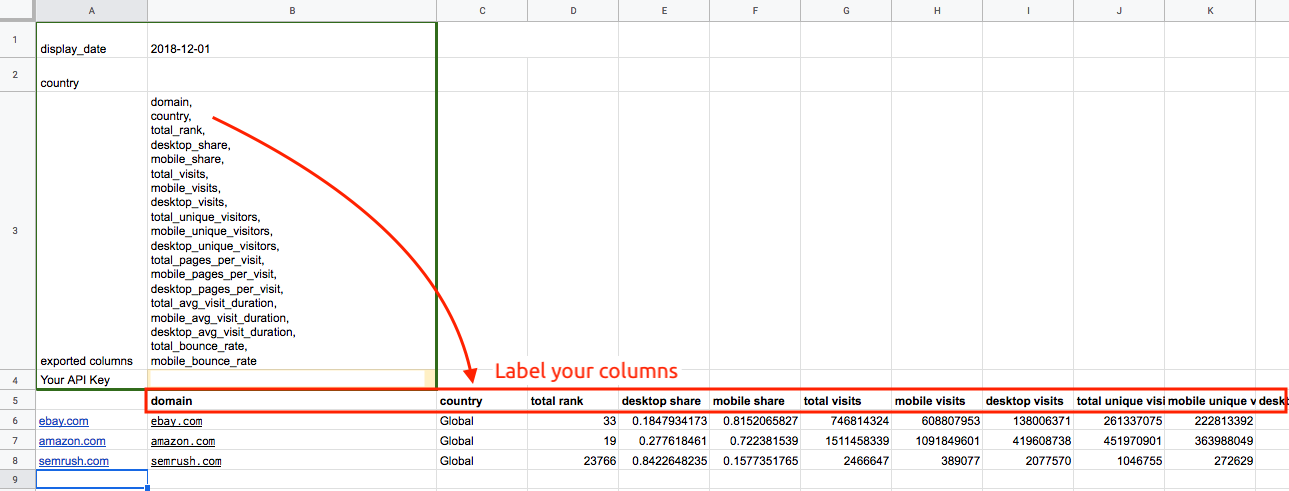Select row 2 header
Screen dimensions: 1289x491
[x=15, y=75]
